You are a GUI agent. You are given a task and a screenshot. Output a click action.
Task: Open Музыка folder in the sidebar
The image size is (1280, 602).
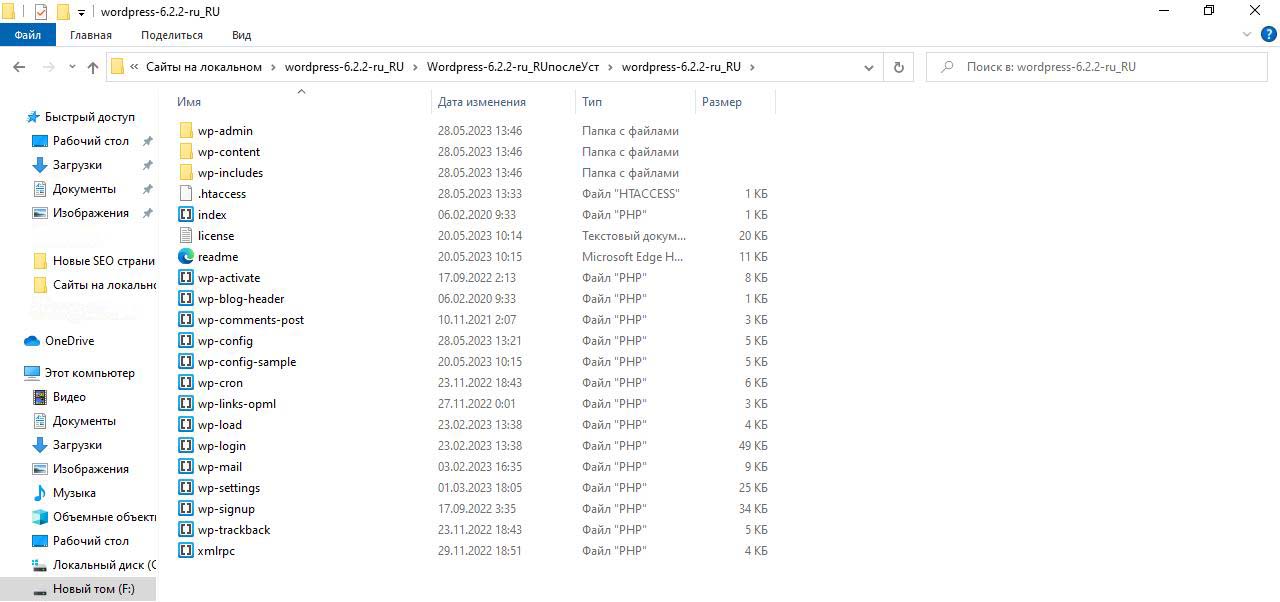click(x=74, y=493)
